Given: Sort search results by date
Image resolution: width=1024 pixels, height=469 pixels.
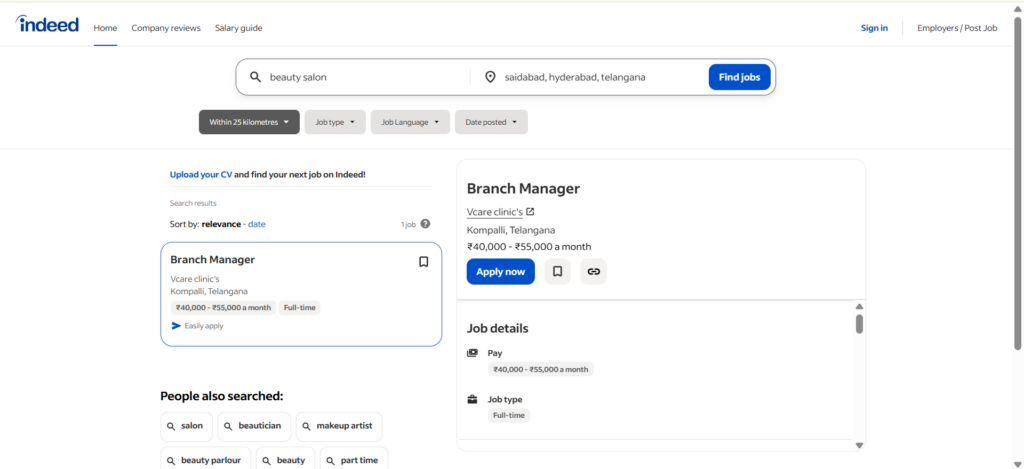Looking at the screenshot, I should pos(257,224).
